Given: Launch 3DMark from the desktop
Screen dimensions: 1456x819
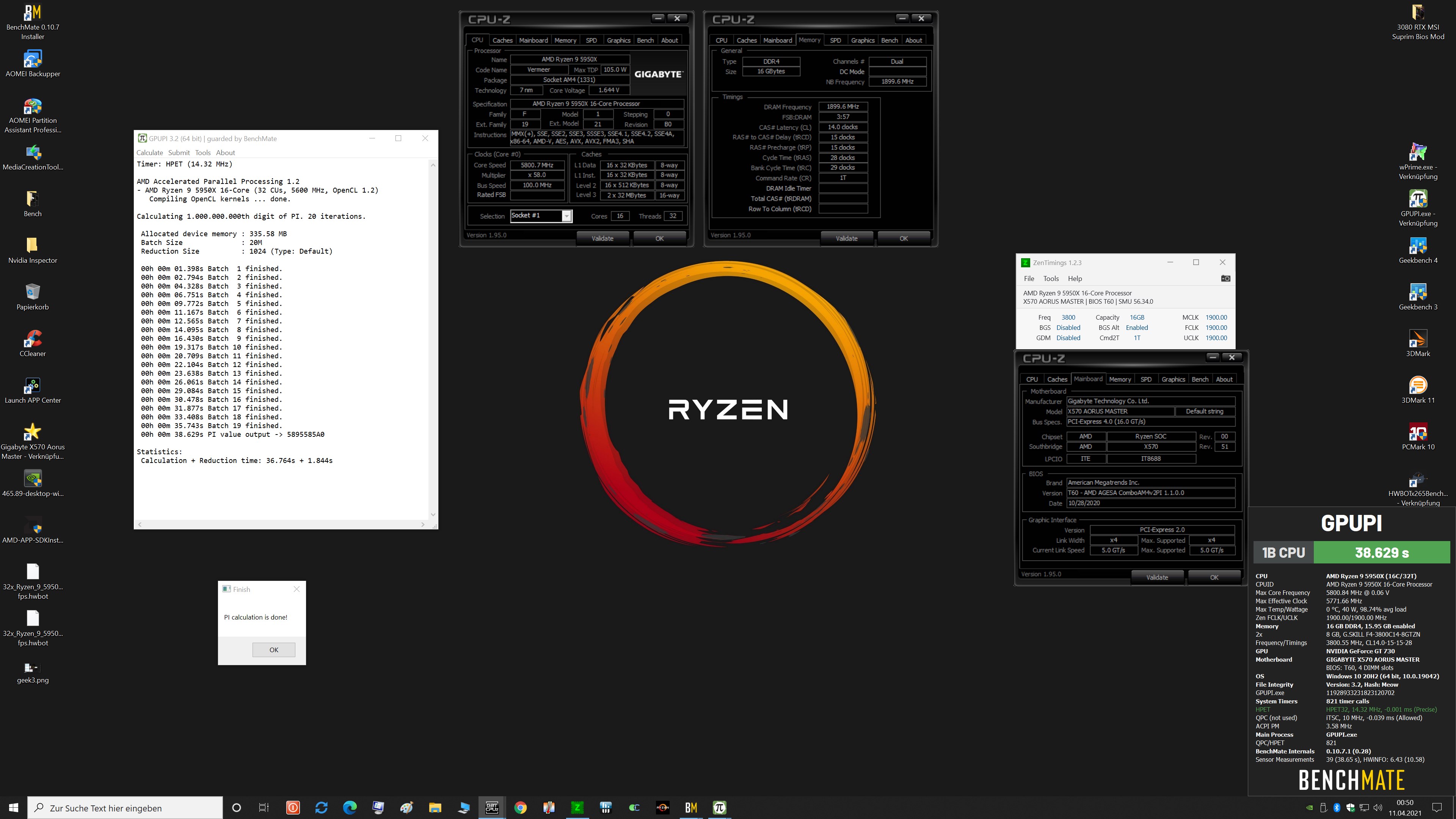Looking at the screenshot, I should pyautogui.click(x=1418, y=344).
